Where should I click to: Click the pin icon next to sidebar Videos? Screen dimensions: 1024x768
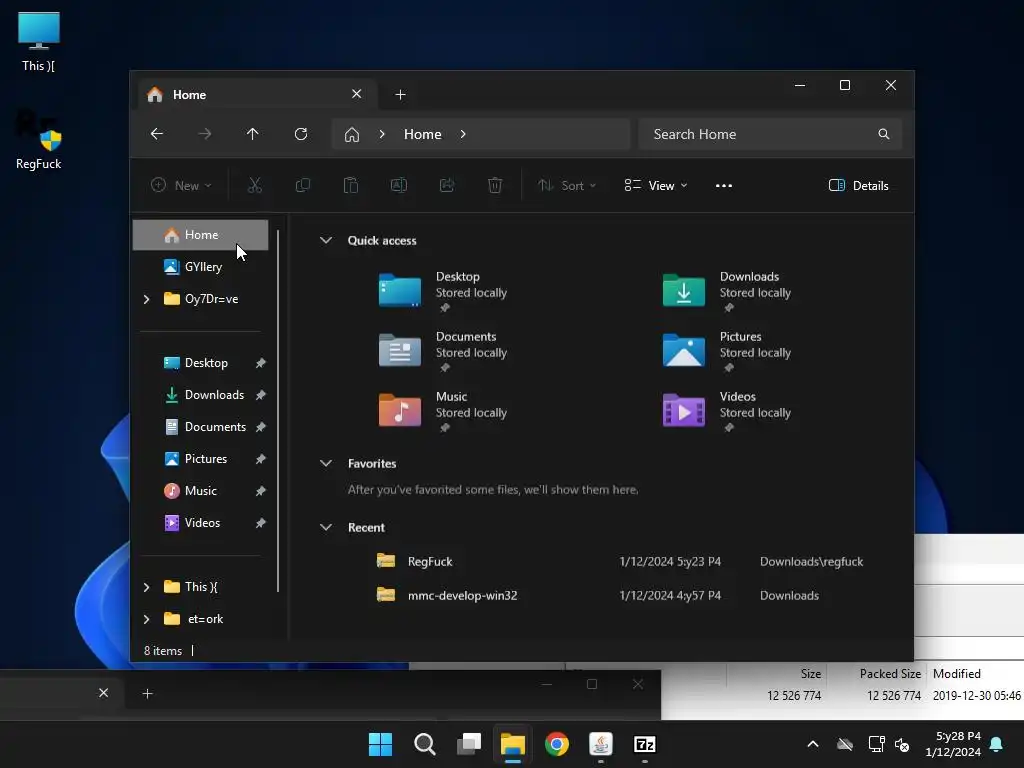pos(261,523)
